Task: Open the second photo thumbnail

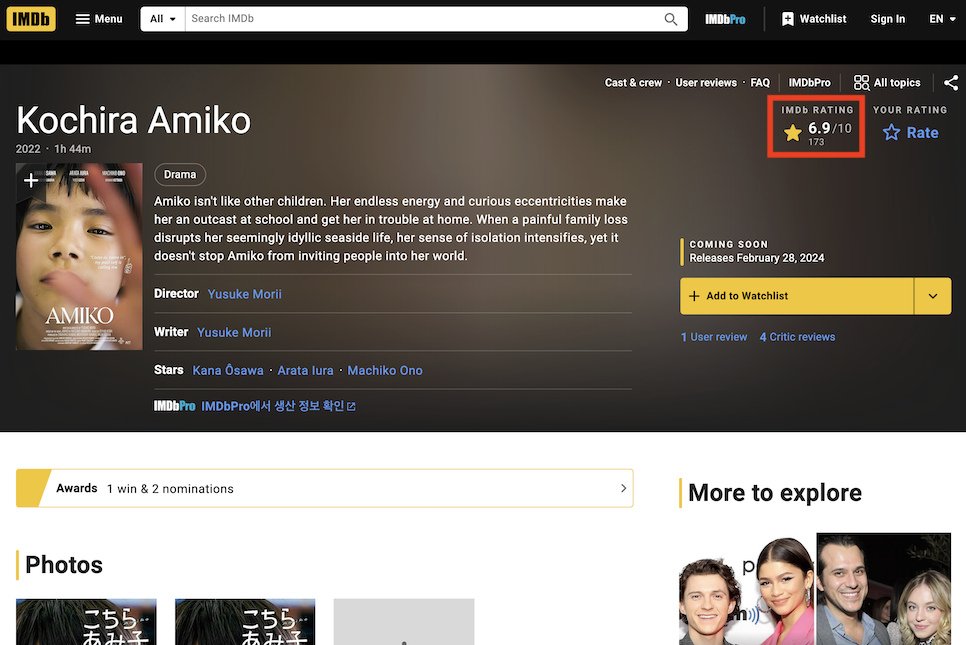Action: point(245,622)
